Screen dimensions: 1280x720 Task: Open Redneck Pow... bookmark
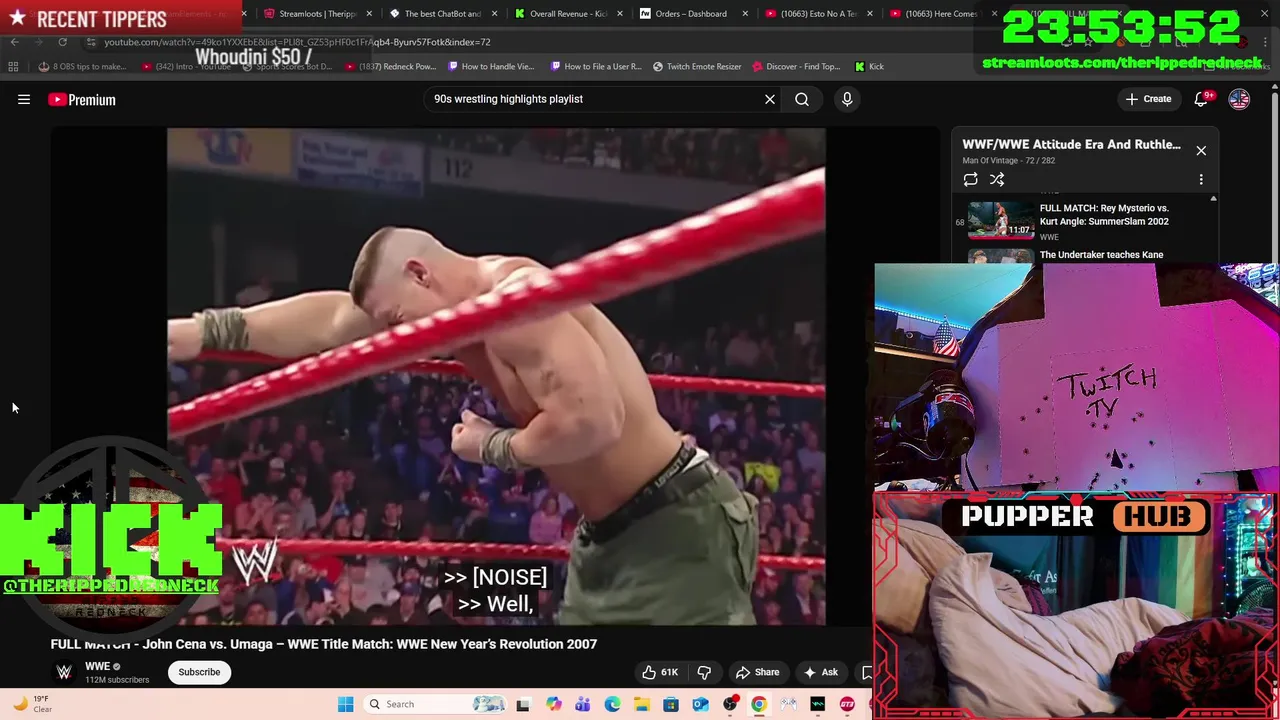(x=391, y=66)
